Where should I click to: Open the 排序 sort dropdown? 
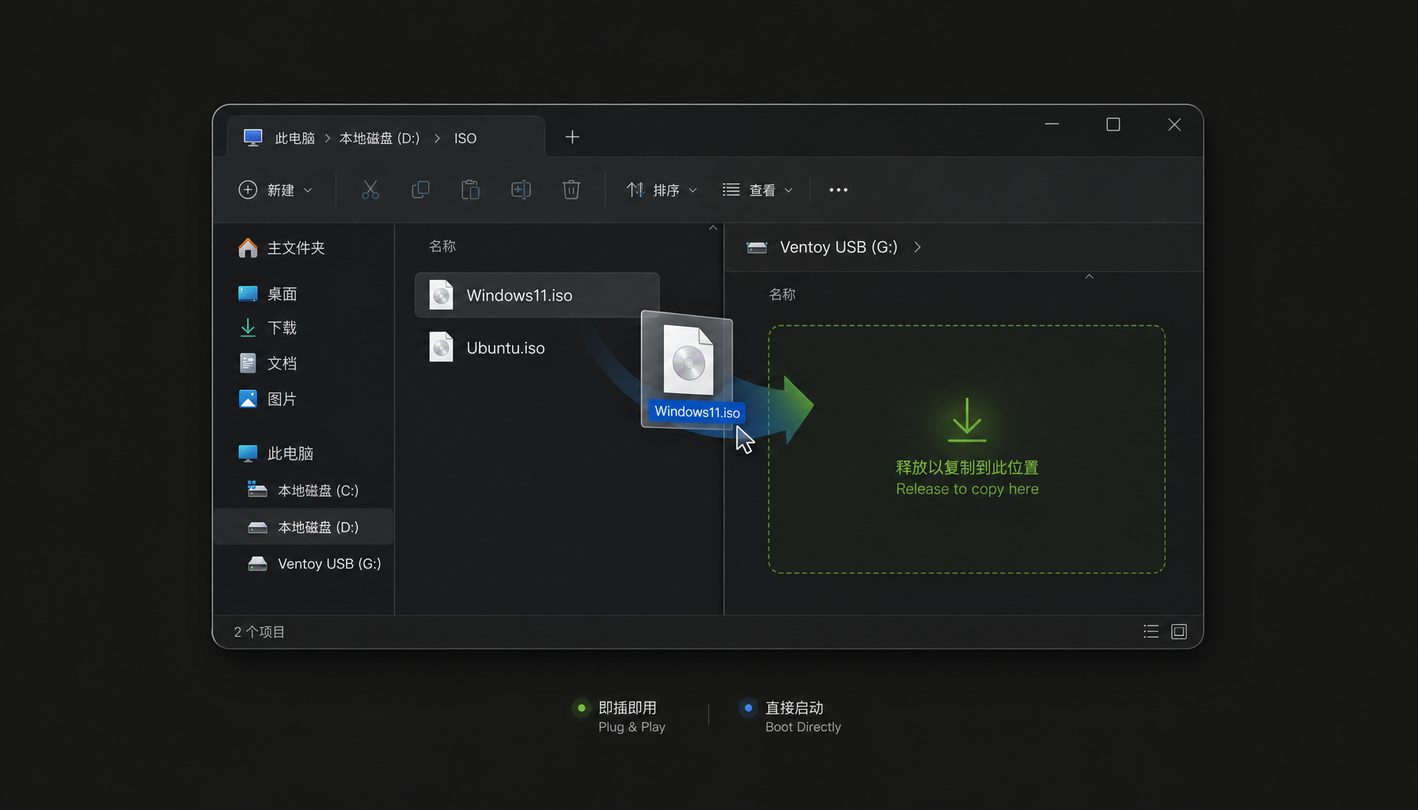click(661, 190)
